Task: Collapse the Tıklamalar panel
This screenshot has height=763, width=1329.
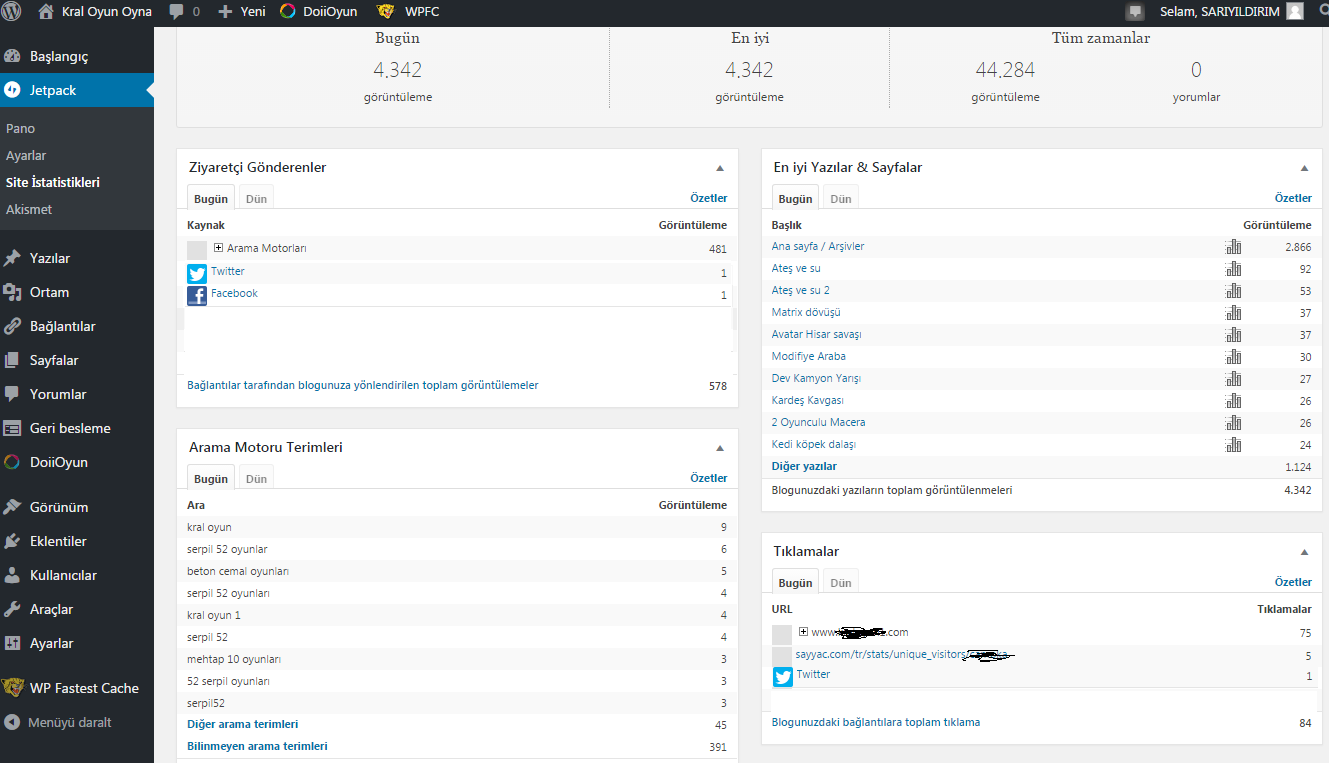Action: pyautogui.click(x=1304, y=552)
